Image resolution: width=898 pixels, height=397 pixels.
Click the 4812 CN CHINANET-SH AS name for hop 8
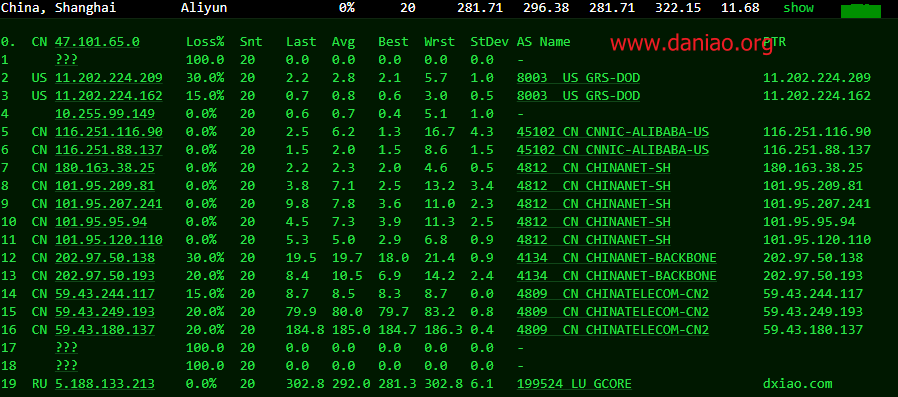click(x=593, y=186)
